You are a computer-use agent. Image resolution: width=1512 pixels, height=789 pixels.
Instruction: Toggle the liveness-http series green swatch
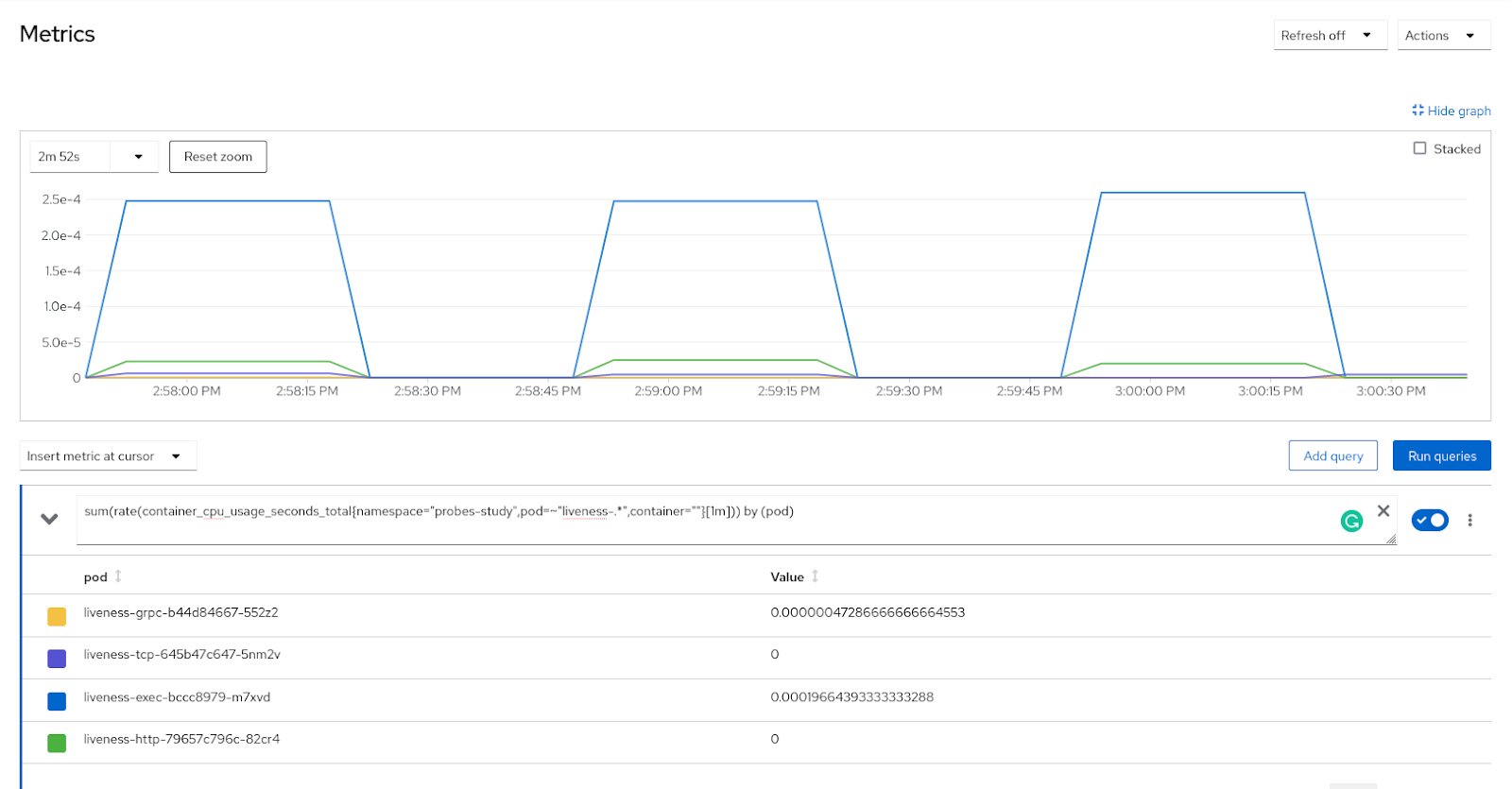pos(57,744)
